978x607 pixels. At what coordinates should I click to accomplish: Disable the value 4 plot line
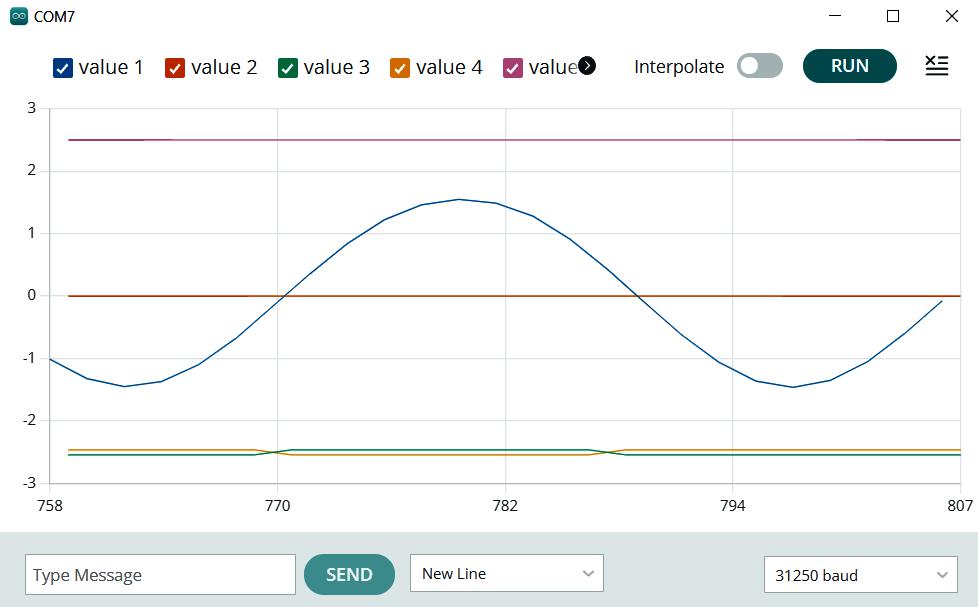[x=400, y=68]
